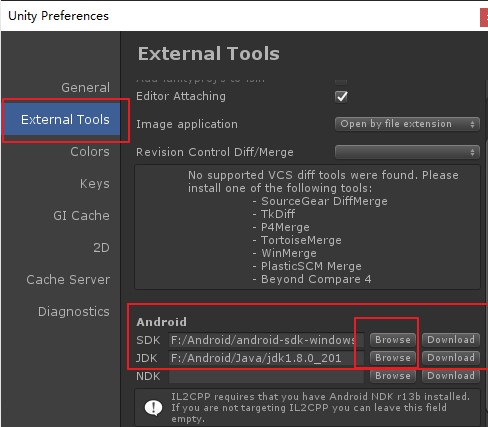Viewport: 488px width, 427px height.
Task: Click the 'Editor Attaching' label
Action: click(x=181, y=96)
